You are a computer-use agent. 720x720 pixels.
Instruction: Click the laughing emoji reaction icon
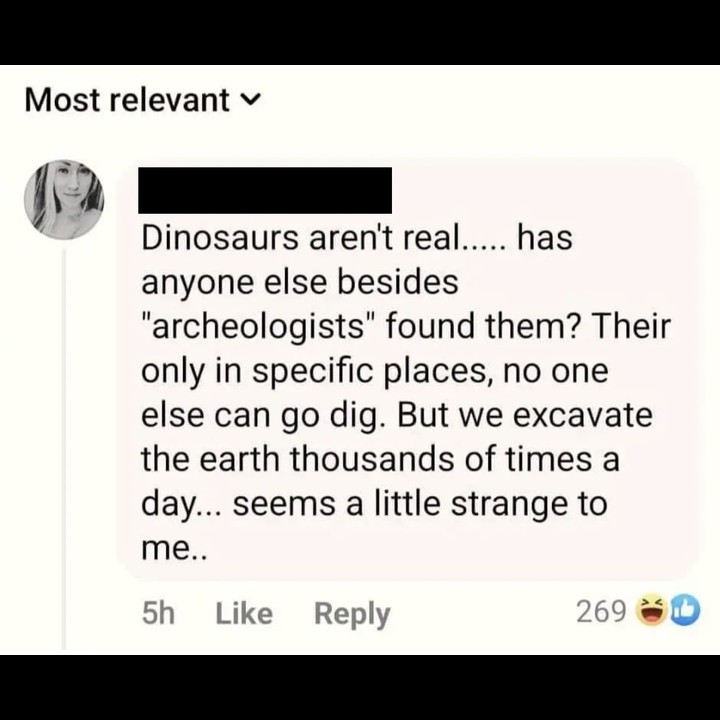coord(651,610)
